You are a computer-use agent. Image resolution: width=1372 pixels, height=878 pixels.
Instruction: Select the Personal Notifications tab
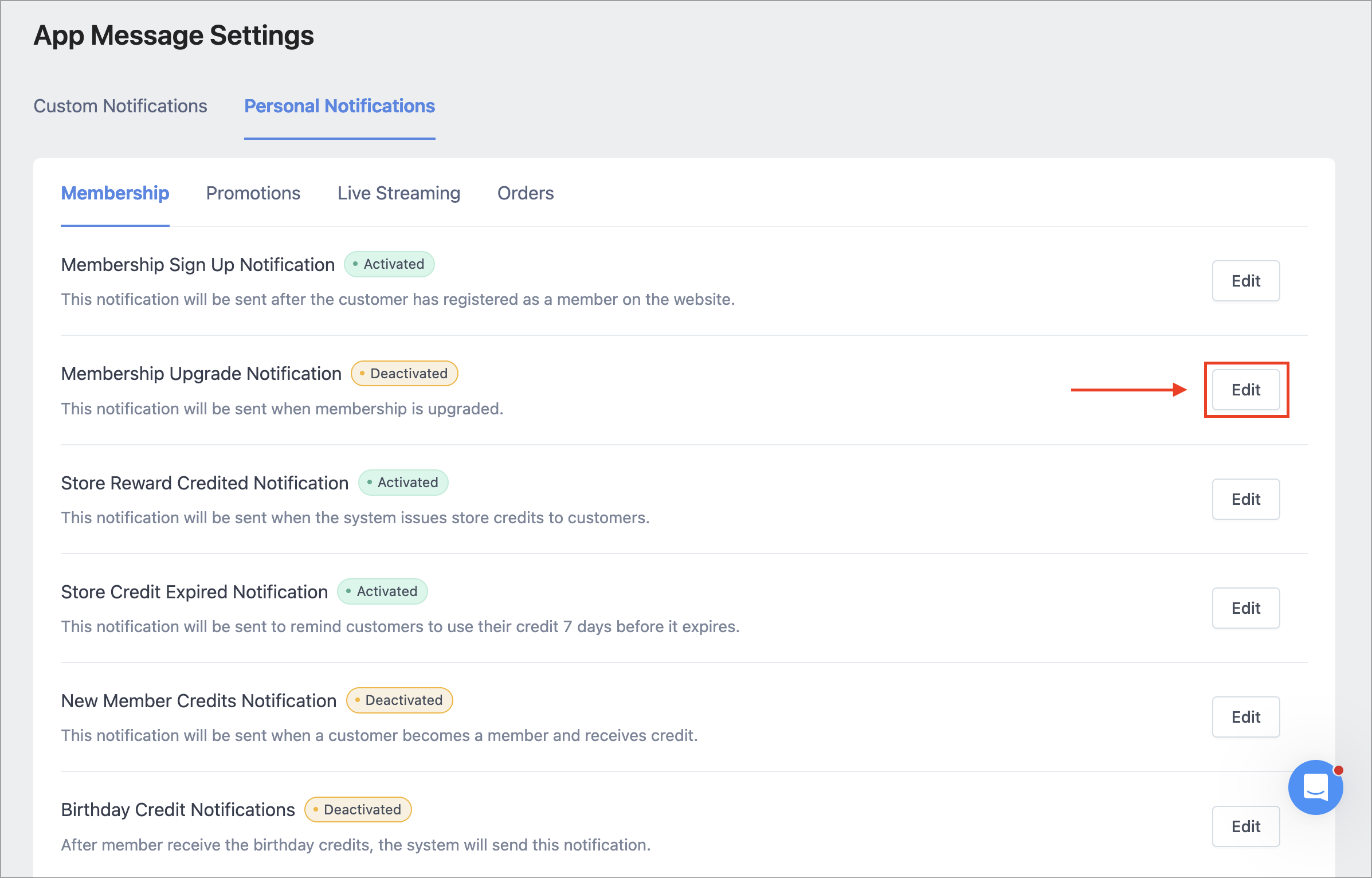click(x=340, y=106)
